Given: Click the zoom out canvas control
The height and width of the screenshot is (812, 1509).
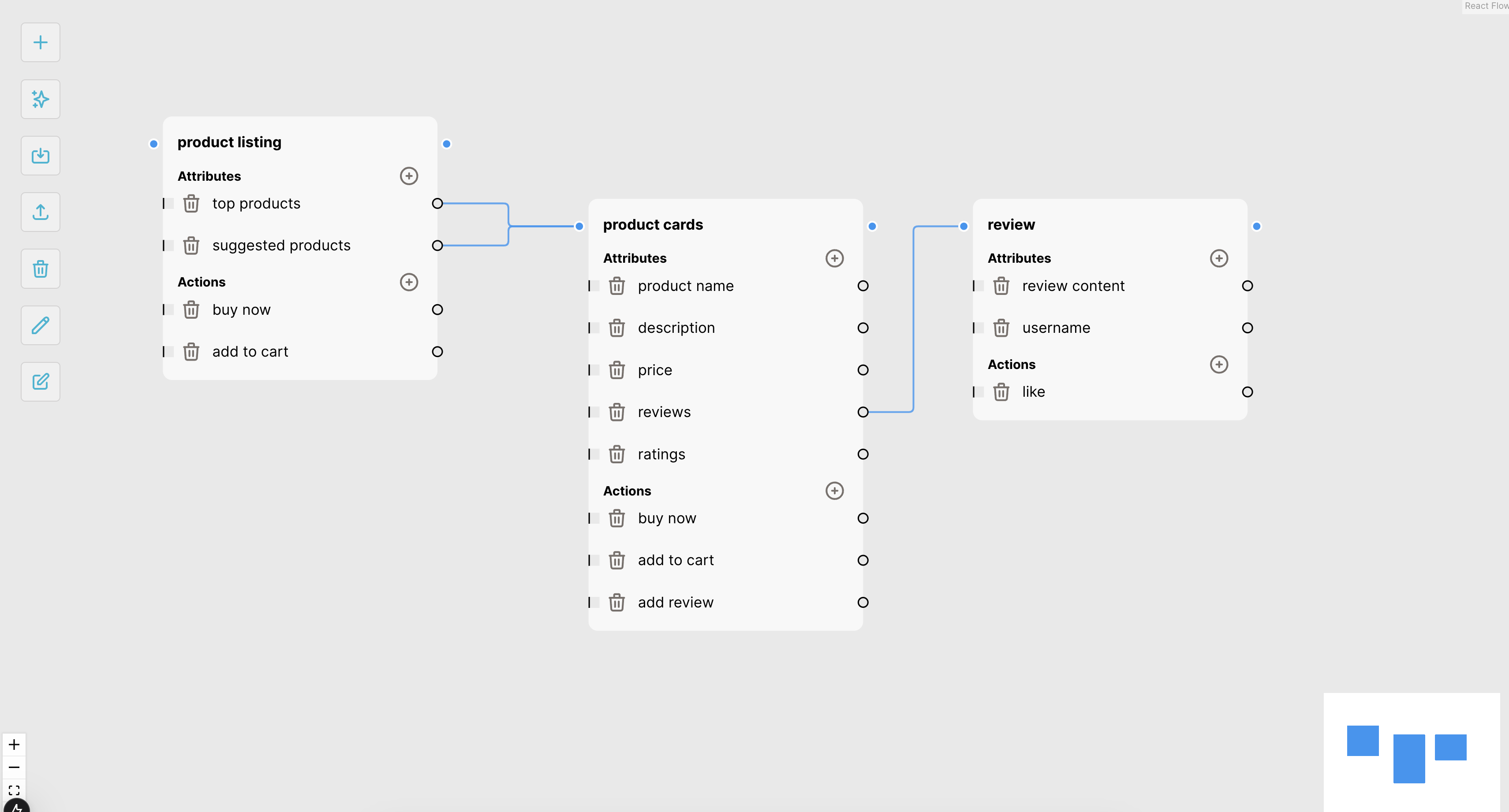Looking at the screenshot, I should pos(14,767).
